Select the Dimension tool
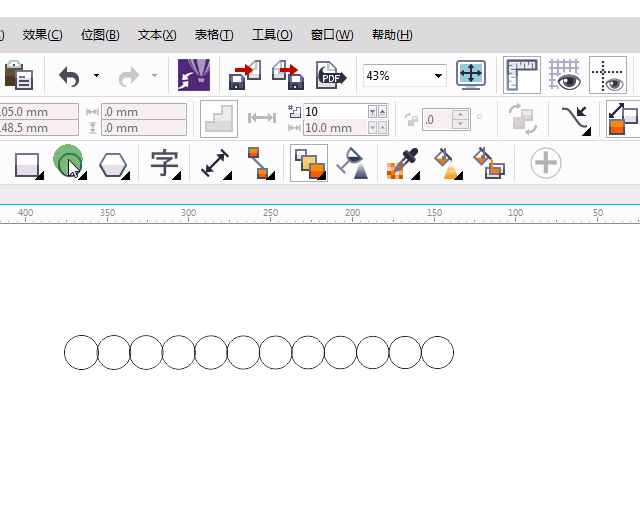The width and height of the screenshot is (640, 514). click(x=216, y=164)
